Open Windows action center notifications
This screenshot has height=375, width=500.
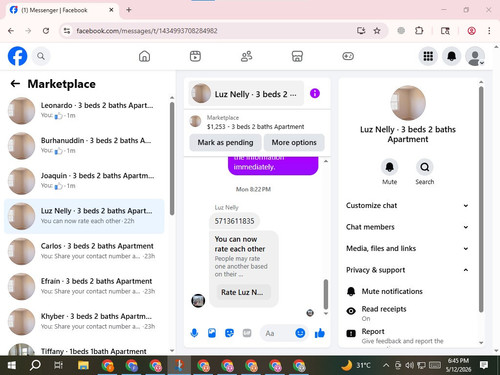[x=484, y=365]
